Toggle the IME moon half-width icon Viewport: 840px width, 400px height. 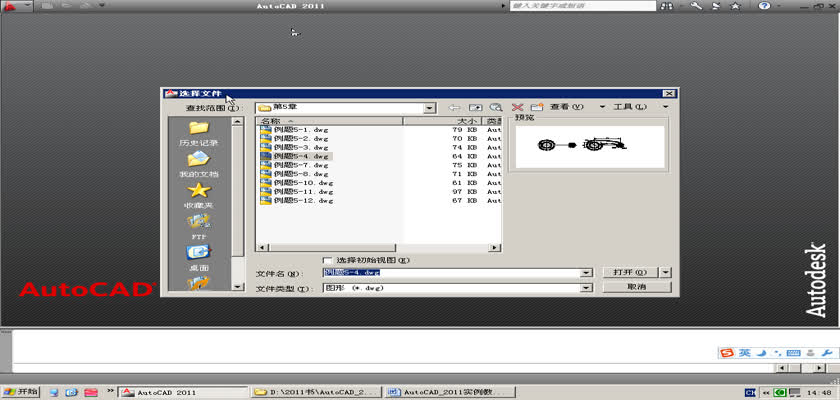[x=761, y=353]
